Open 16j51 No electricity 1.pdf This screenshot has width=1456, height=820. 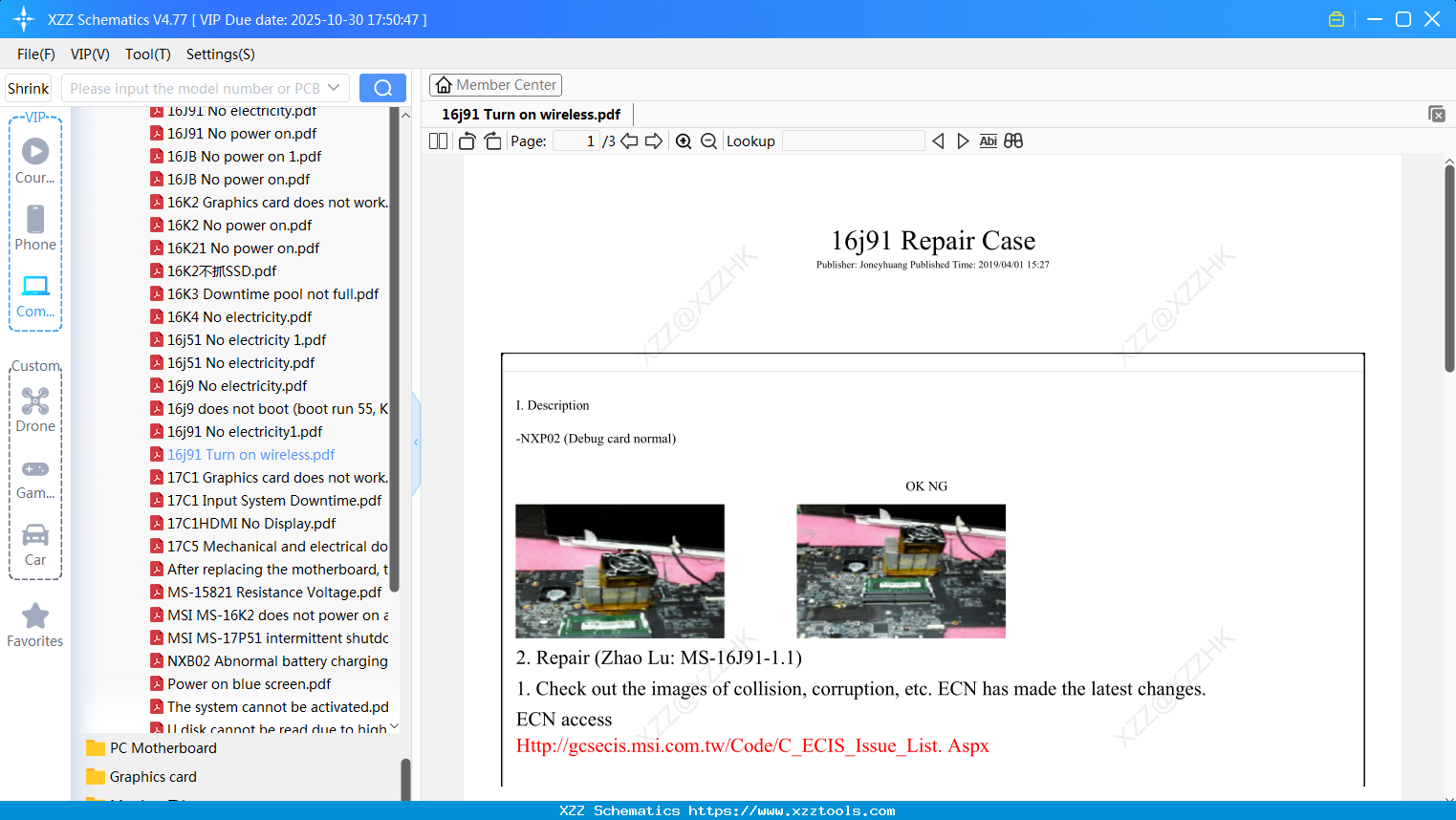[x=247, y=340]
